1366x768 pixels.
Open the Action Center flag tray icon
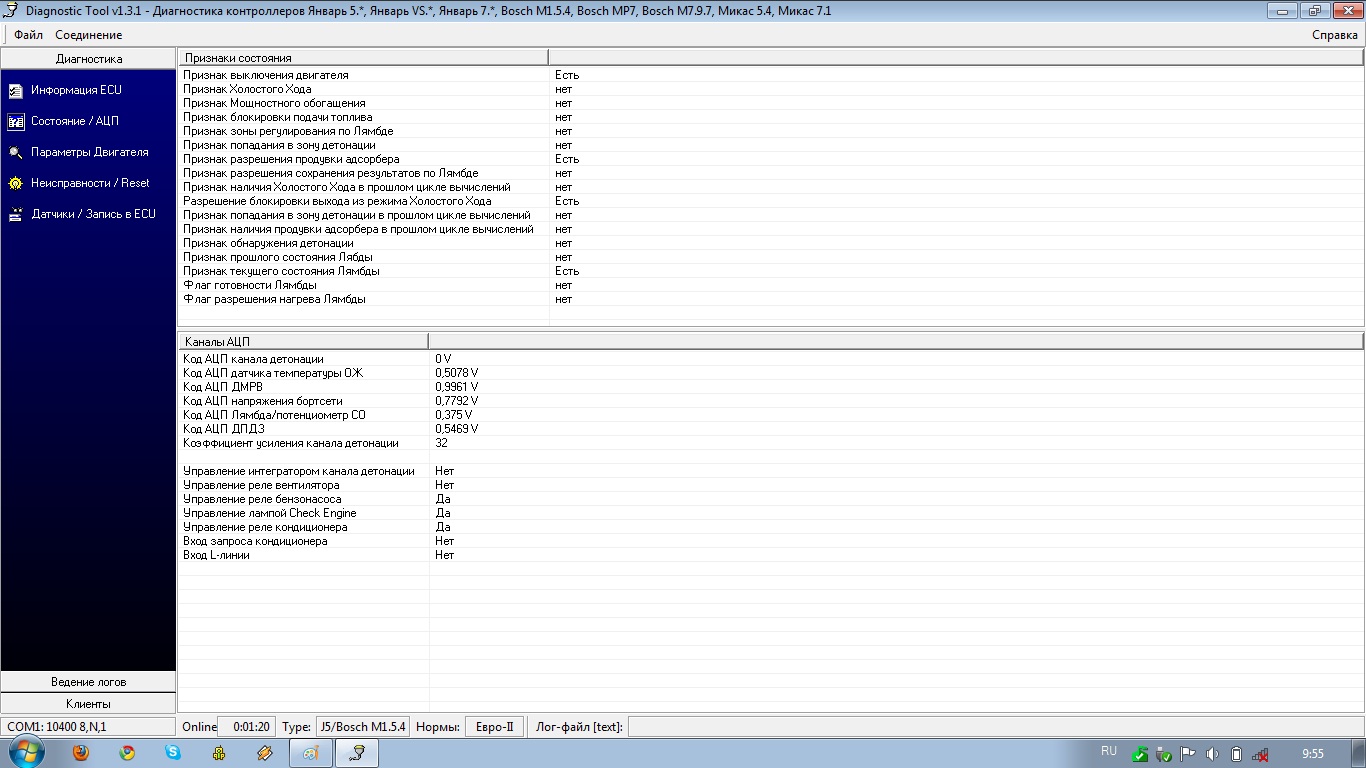[x=1188, y=754]
